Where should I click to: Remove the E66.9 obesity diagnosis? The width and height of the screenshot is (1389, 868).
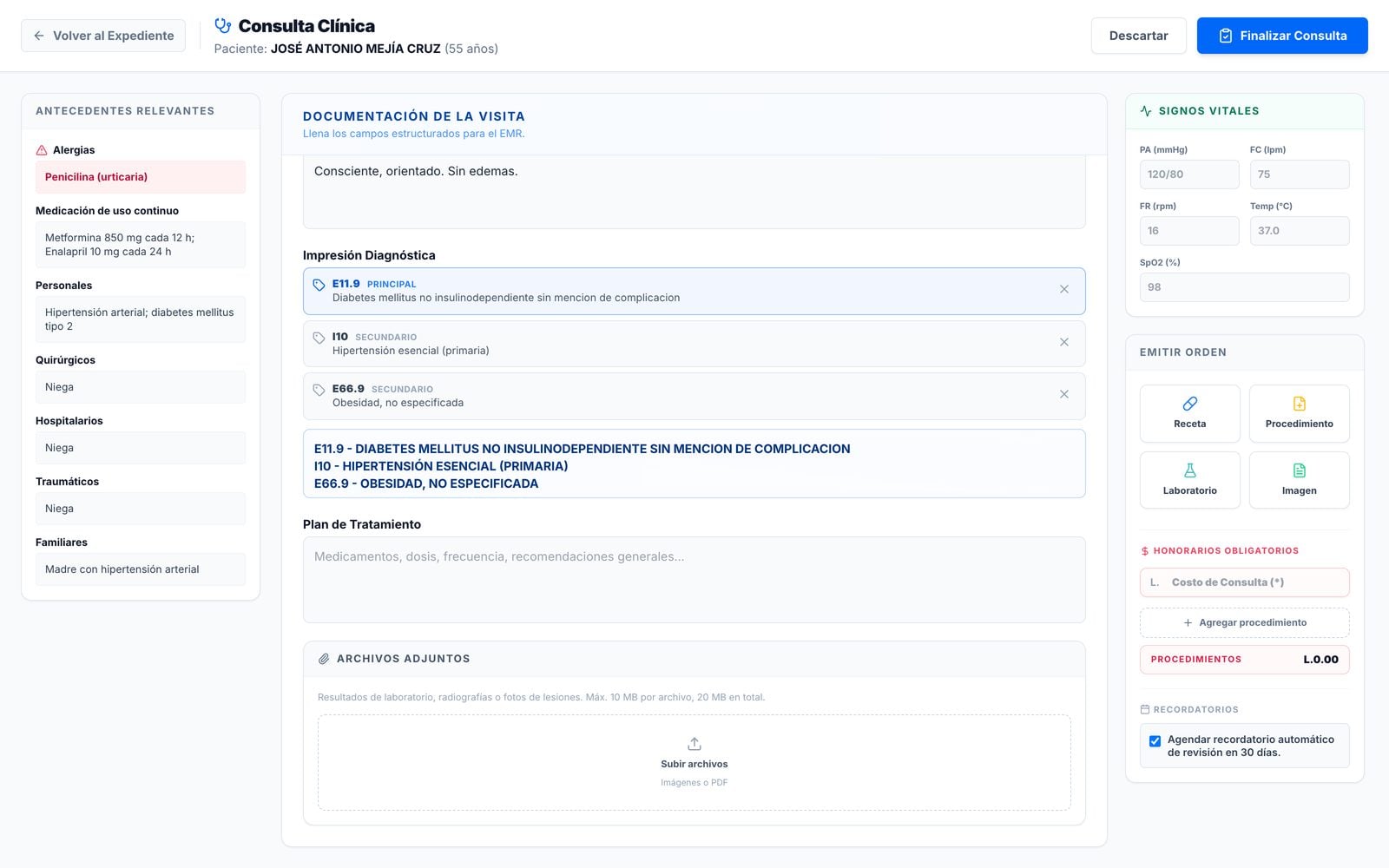[x=1064, y=395]
